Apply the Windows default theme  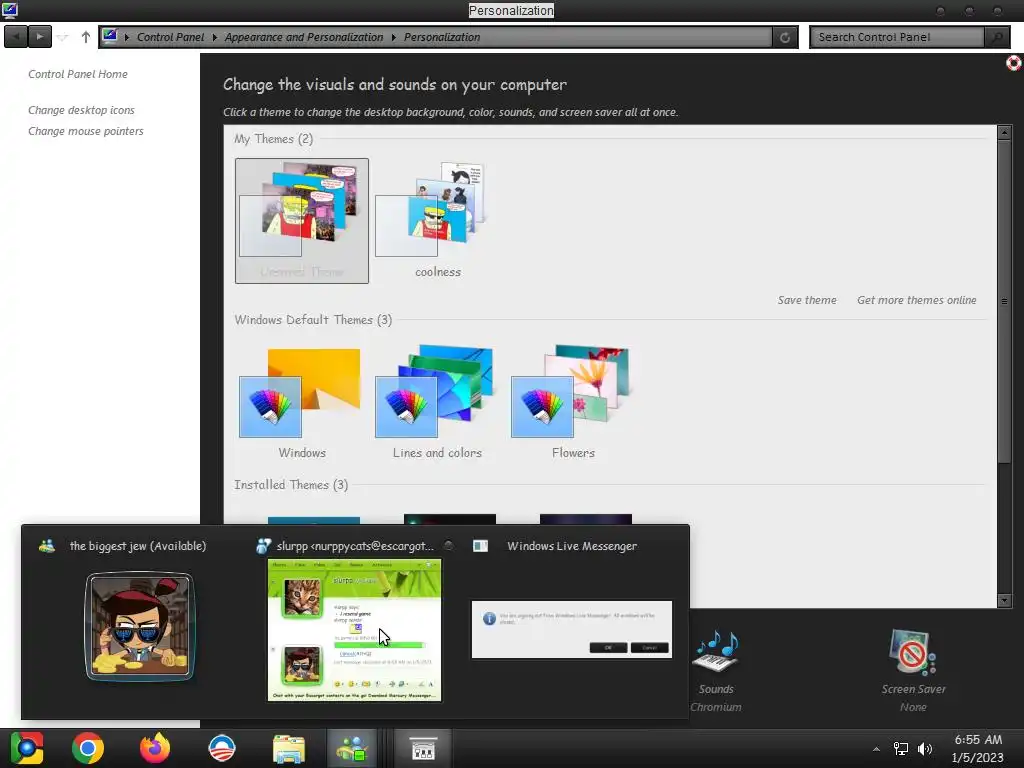click(x=302, y=403)
